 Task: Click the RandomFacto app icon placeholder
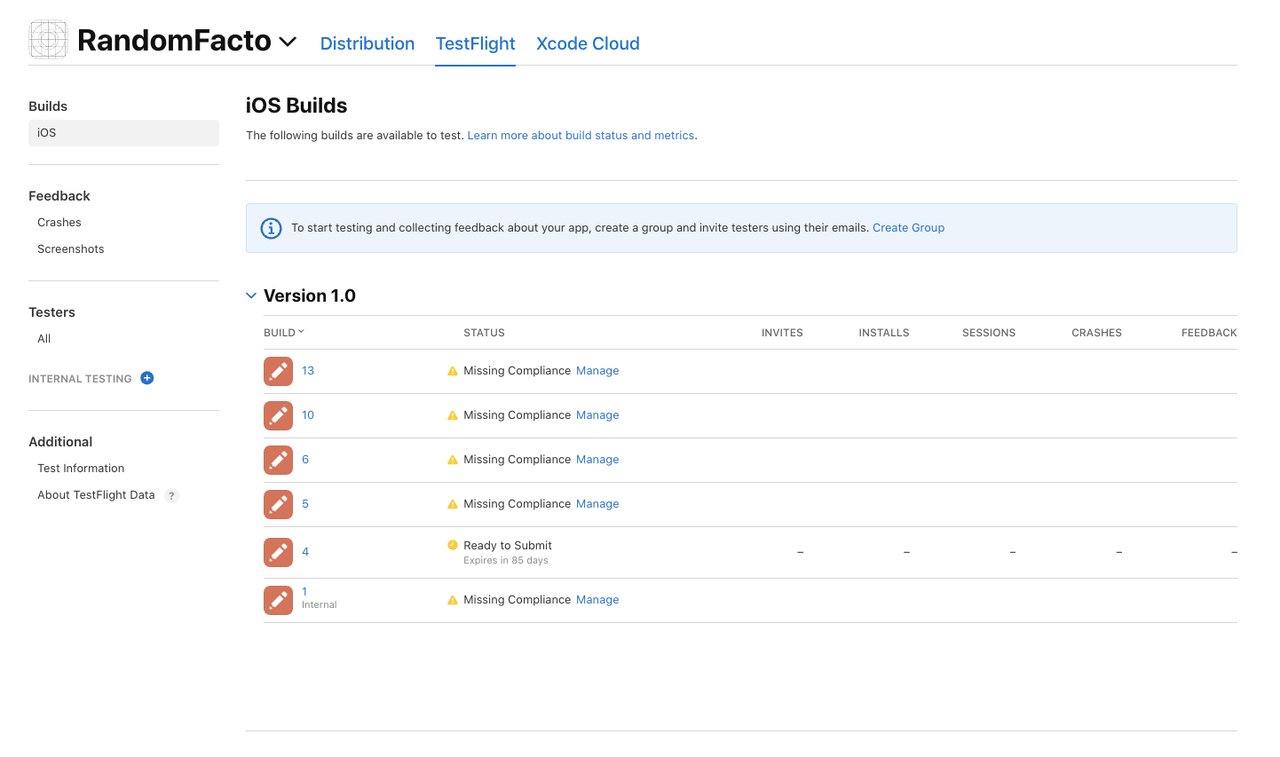[x=48, y=40]
